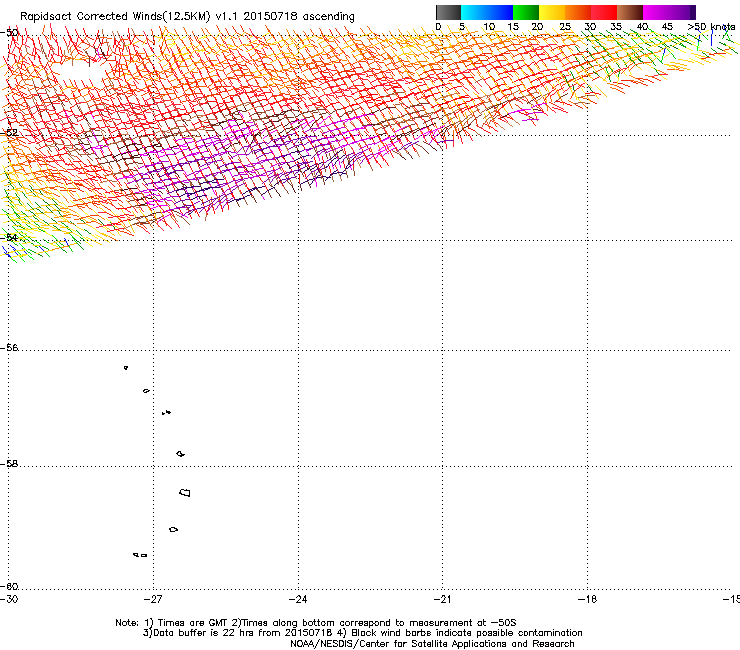
Task: Click the '20' label on the color scale
Action: point(537,27)
